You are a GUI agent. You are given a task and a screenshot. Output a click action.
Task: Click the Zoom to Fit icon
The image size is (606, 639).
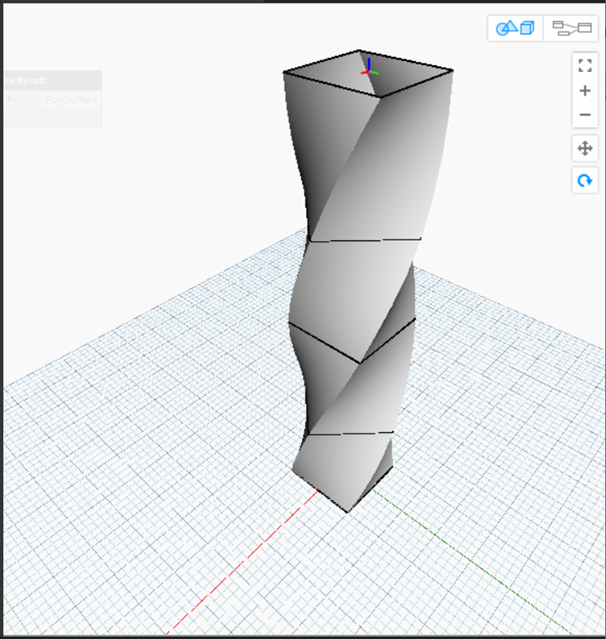(x=585, y=66)
